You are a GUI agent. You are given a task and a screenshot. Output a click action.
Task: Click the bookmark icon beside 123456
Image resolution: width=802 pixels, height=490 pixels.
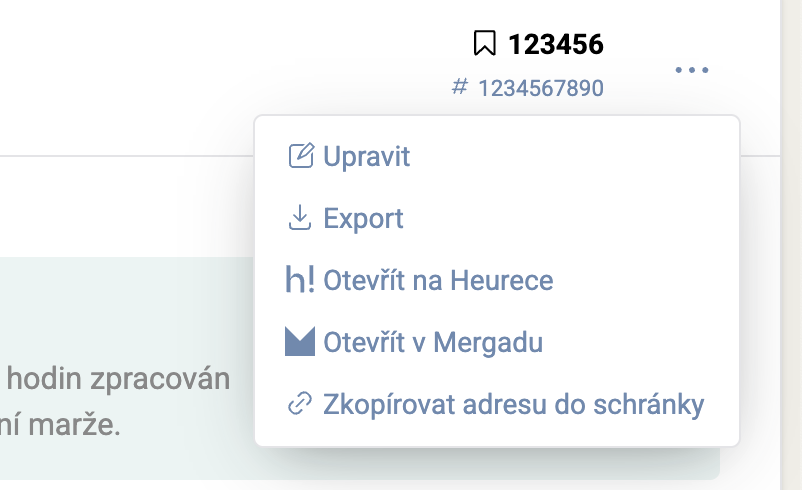pyautogui.click(x=484, y=44)
